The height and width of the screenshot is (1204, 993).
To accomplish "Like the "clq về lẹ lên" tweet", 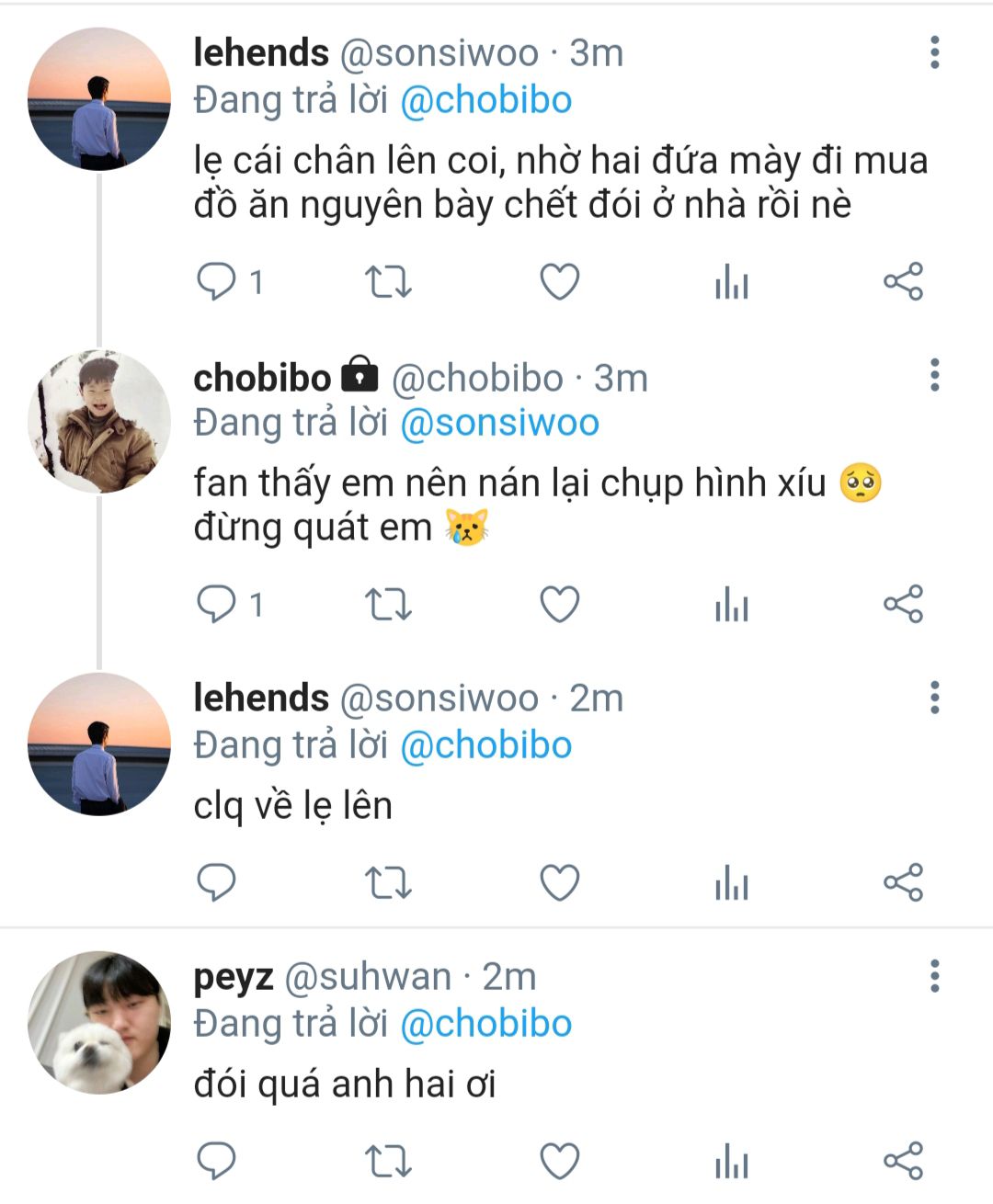I will coord(559,883).
